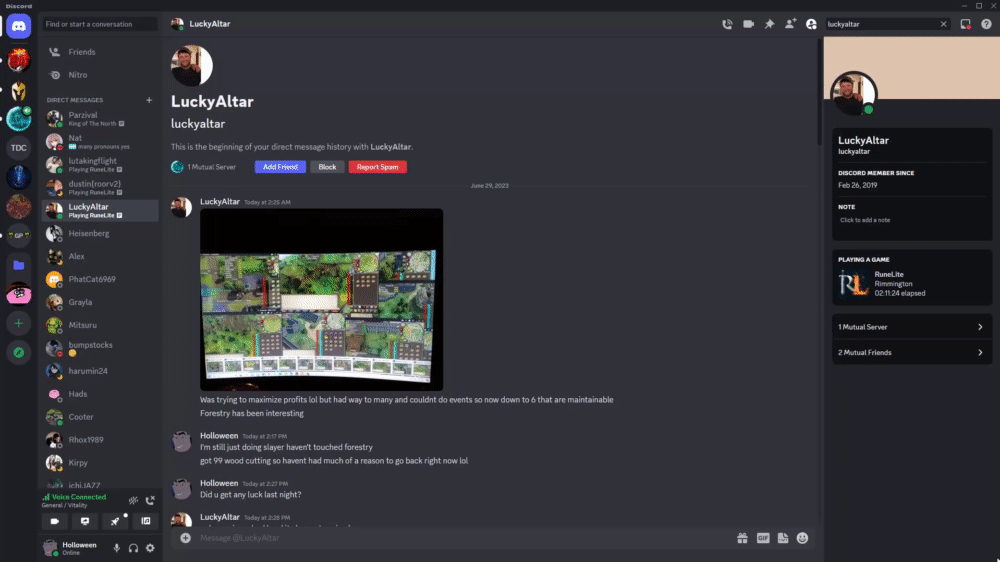
Task: Open the Friends tab
Action: coord(100,52)
